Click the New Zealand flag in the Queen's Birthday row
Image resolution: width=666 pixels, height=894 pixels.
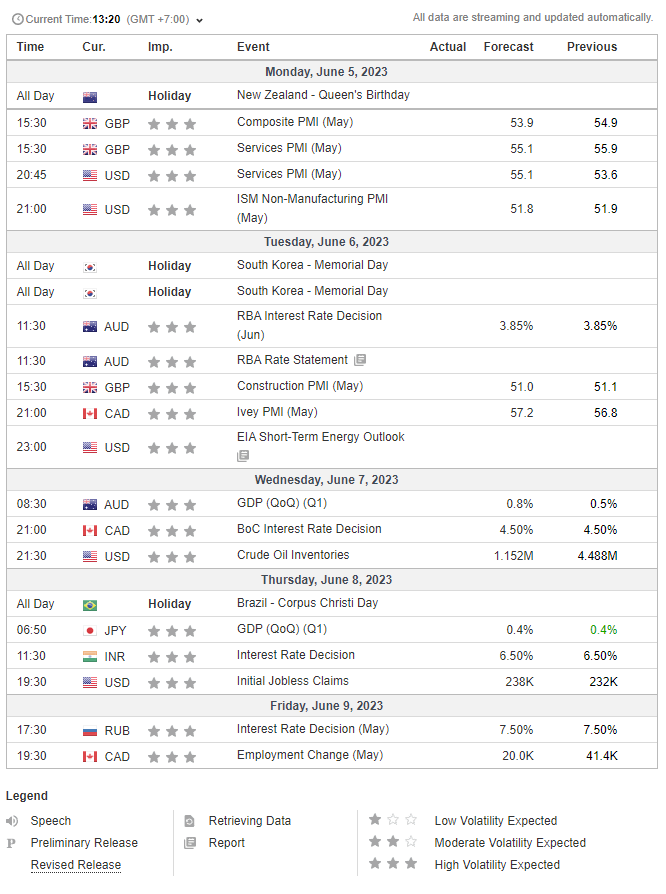90,97
